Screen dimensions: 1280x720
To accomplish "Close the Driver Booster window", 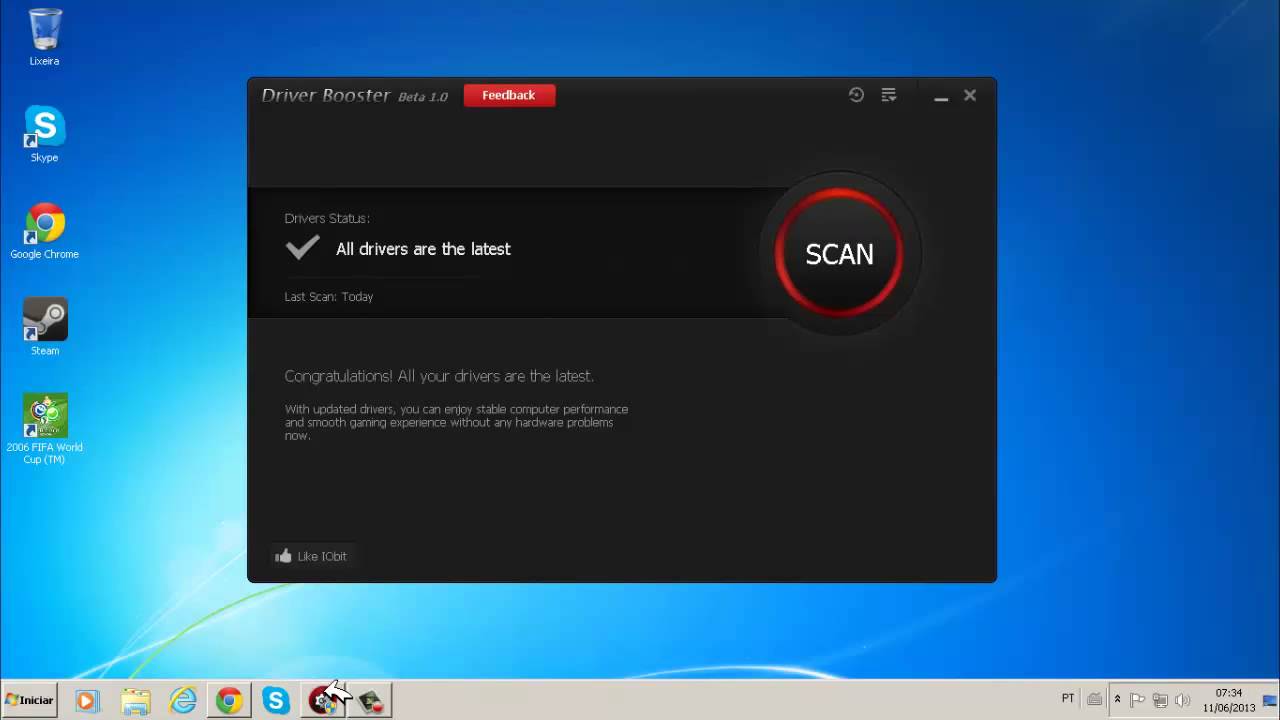I will click(x=970, y=95).
